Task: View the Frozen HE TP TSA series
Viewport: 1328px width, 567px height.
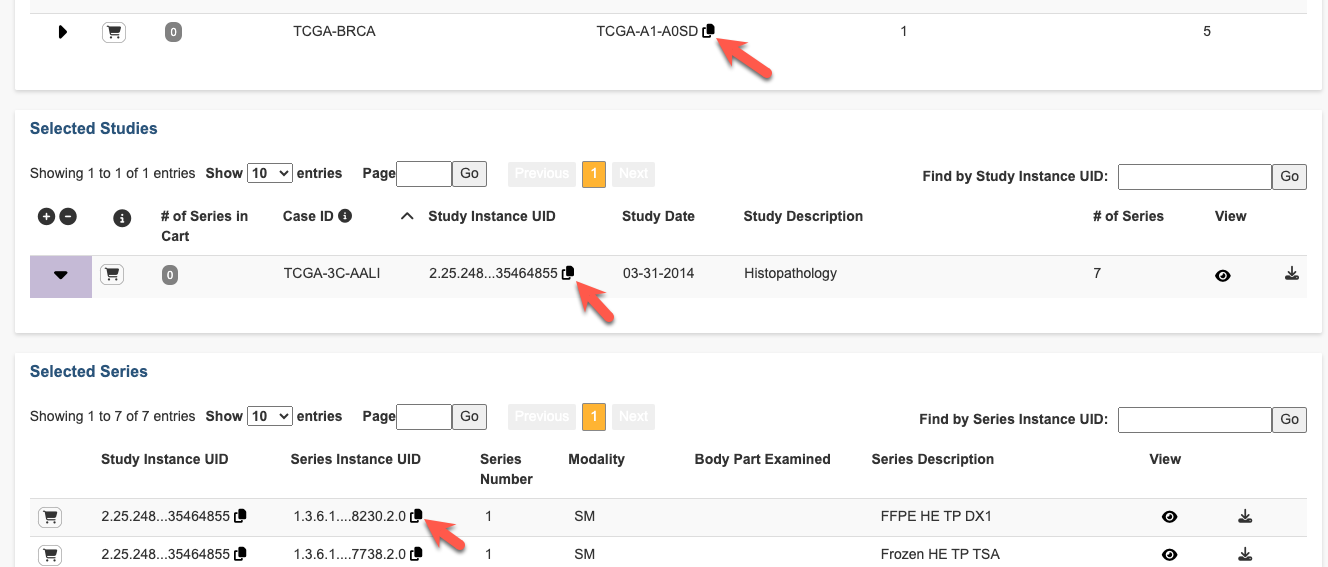Action: coord(1169,554)
